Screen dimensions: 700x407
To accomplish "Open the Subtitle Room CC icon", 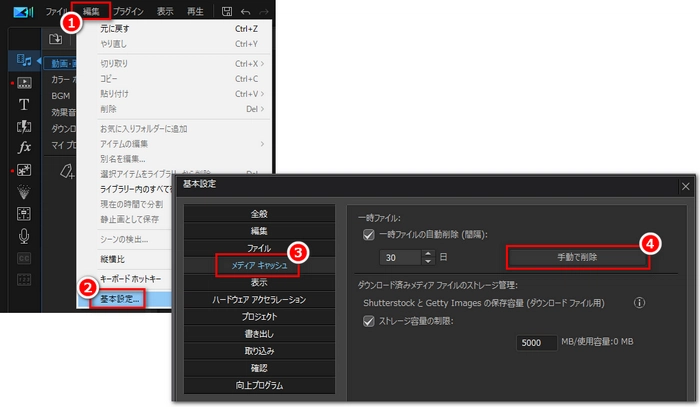I will 24,258.
